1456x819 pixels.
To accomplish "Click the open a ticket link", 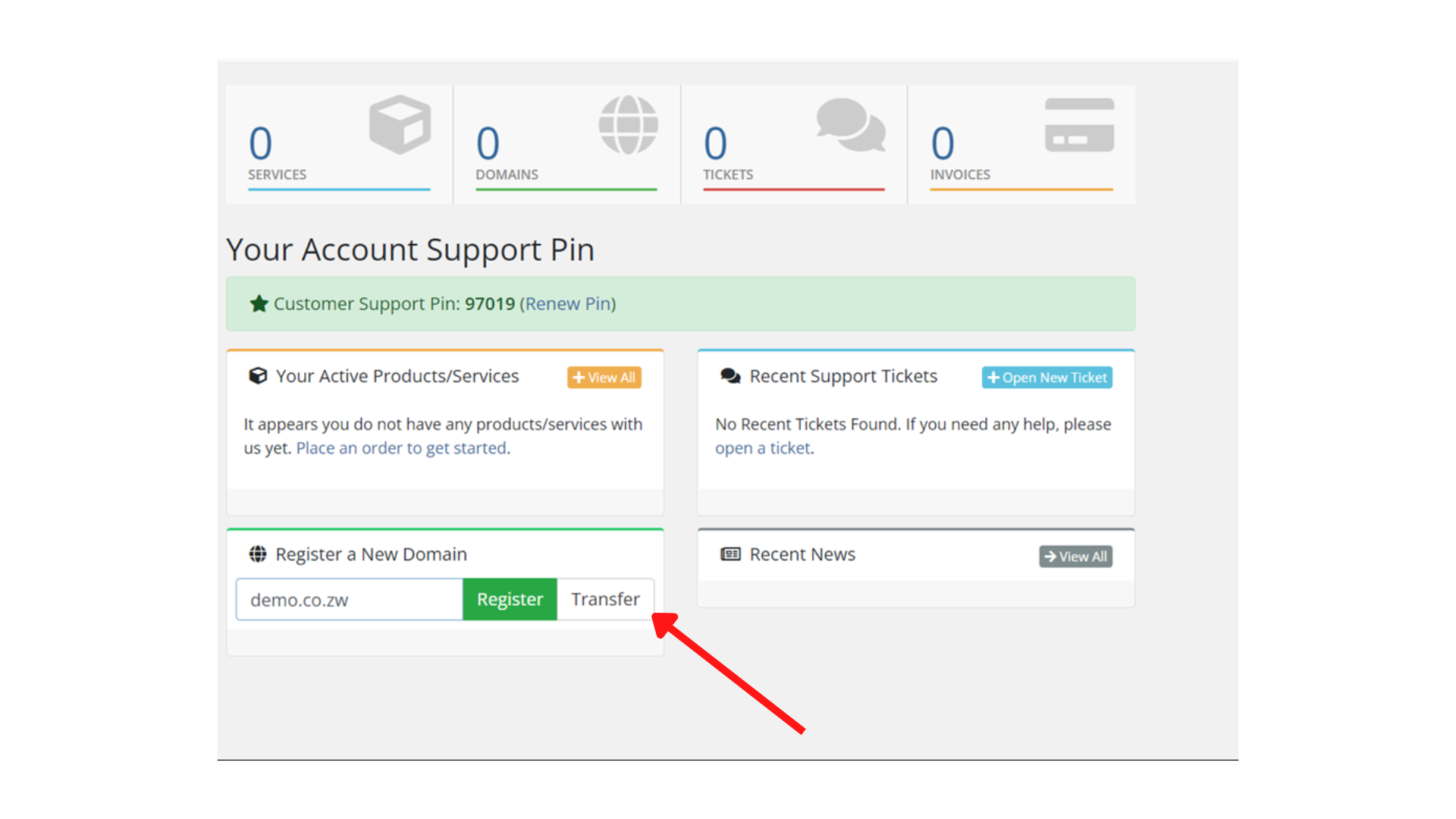I will click(x=761, y=448).
